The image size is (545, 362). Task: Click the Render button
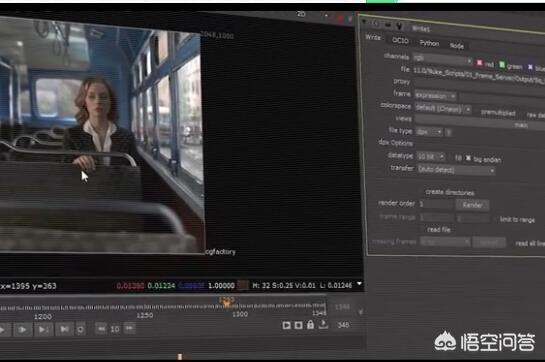[472, 205]
